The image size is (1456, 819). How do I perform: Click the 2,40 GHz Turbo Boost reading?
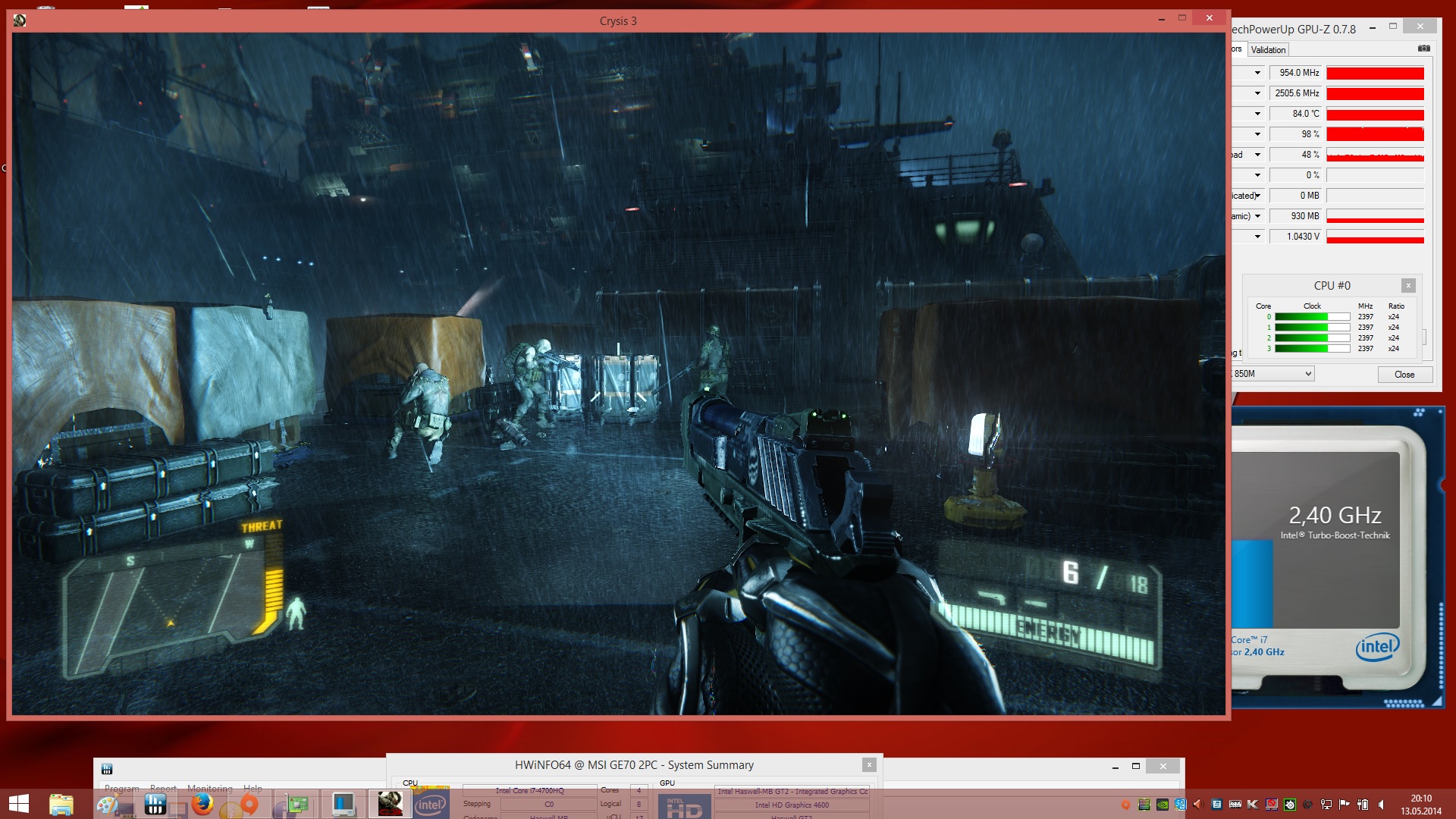(1335, 516)
